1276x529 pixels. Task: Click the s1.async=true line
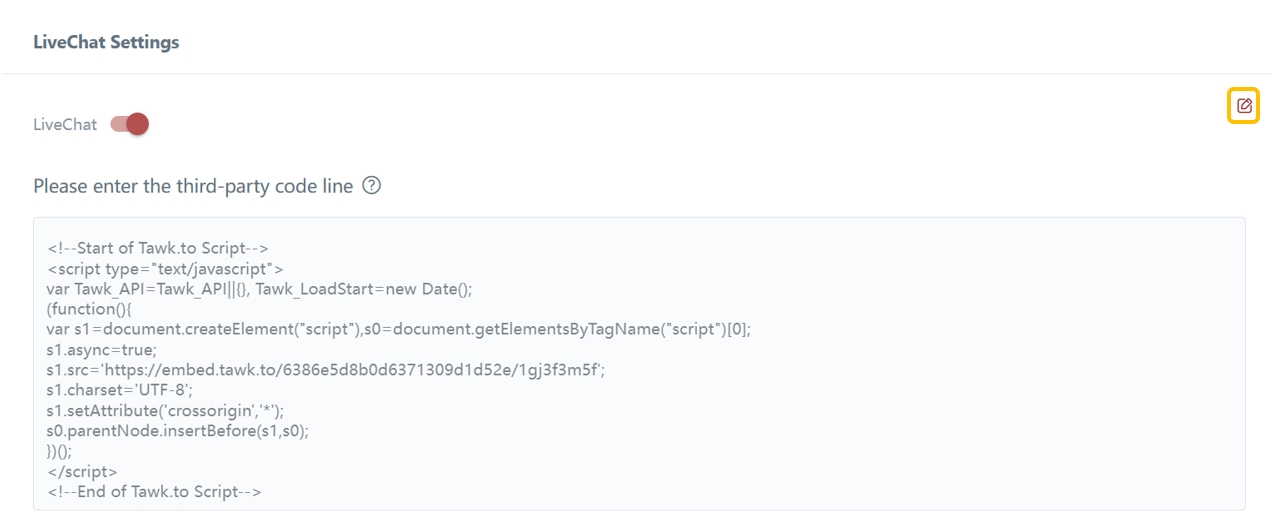click(101, 350)
